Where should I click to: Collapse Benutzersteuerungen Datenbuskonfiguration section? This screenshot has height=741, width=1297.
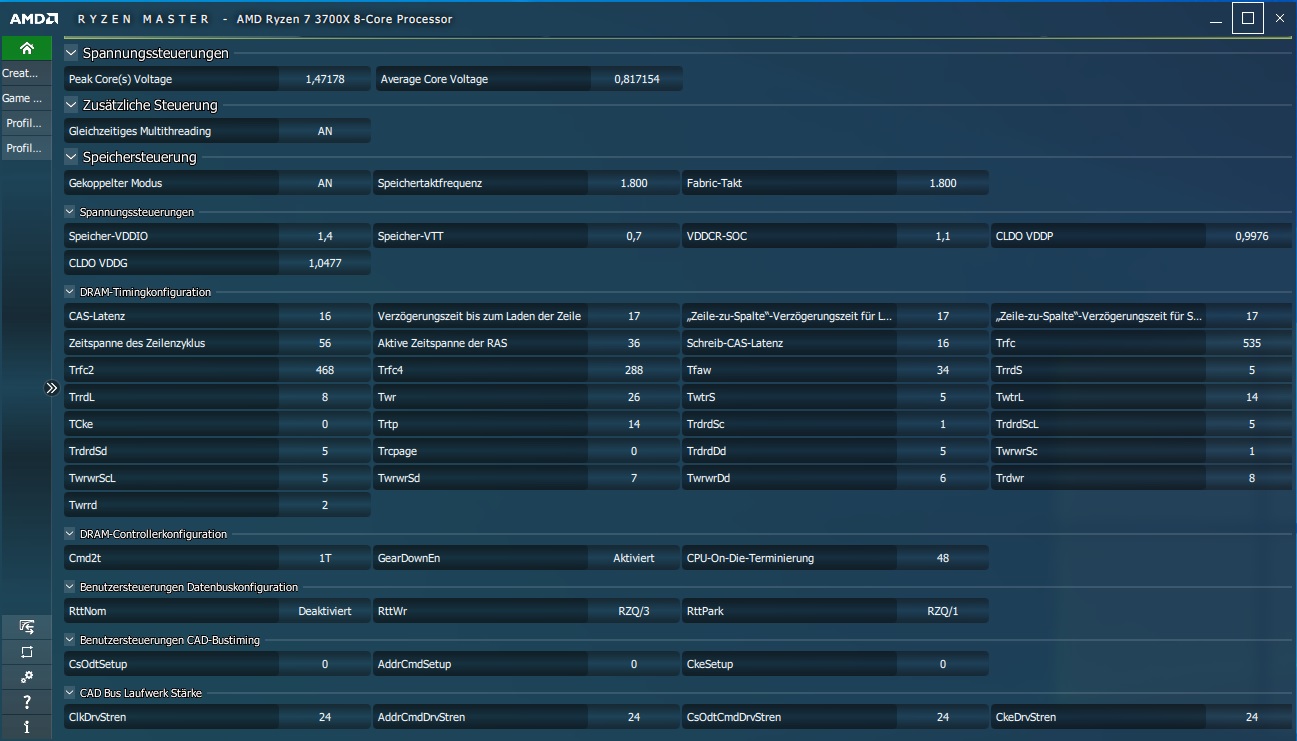coord(70,587)
